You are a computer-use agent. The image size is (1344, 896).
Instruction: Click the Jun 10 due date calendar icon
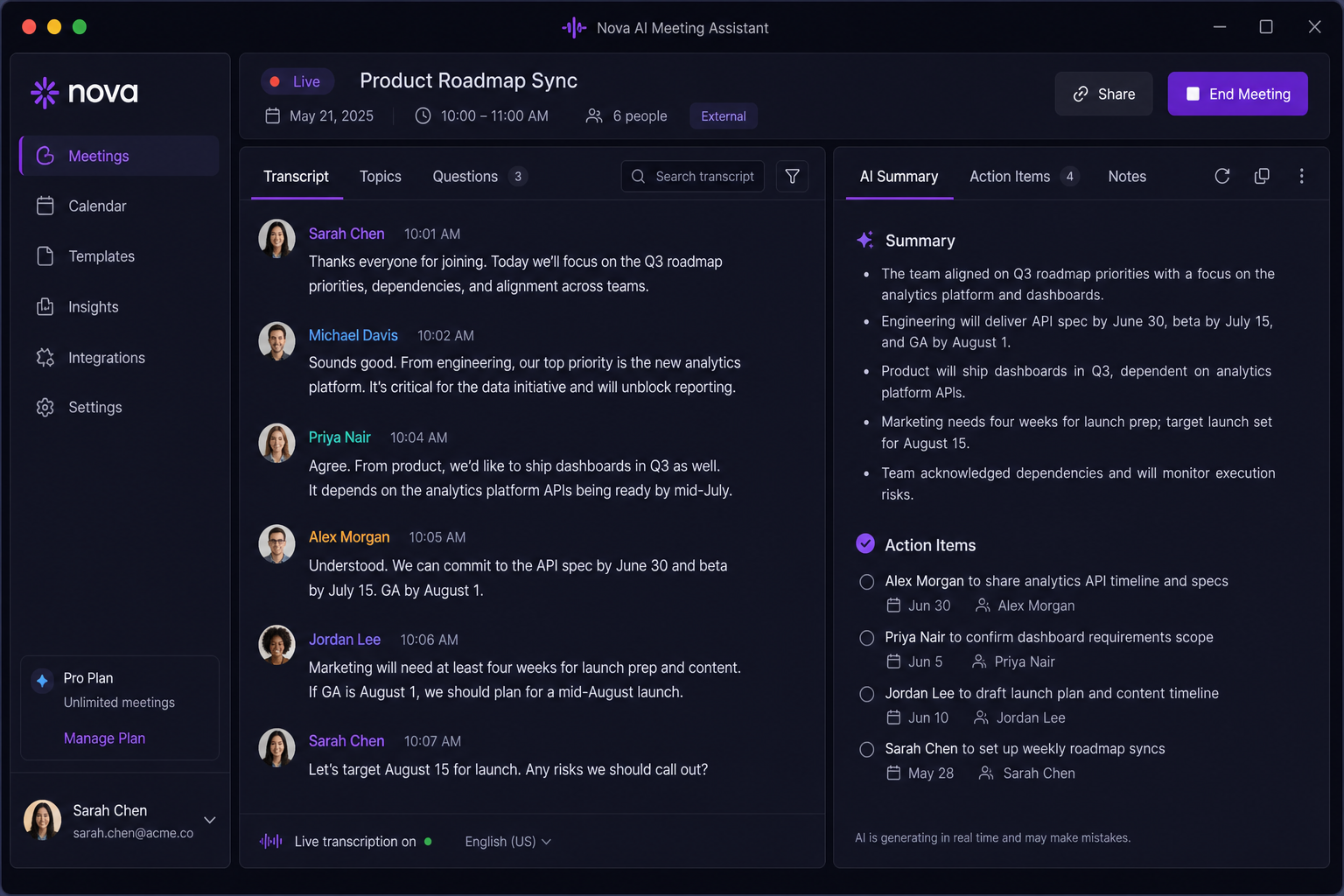[893, 717]
